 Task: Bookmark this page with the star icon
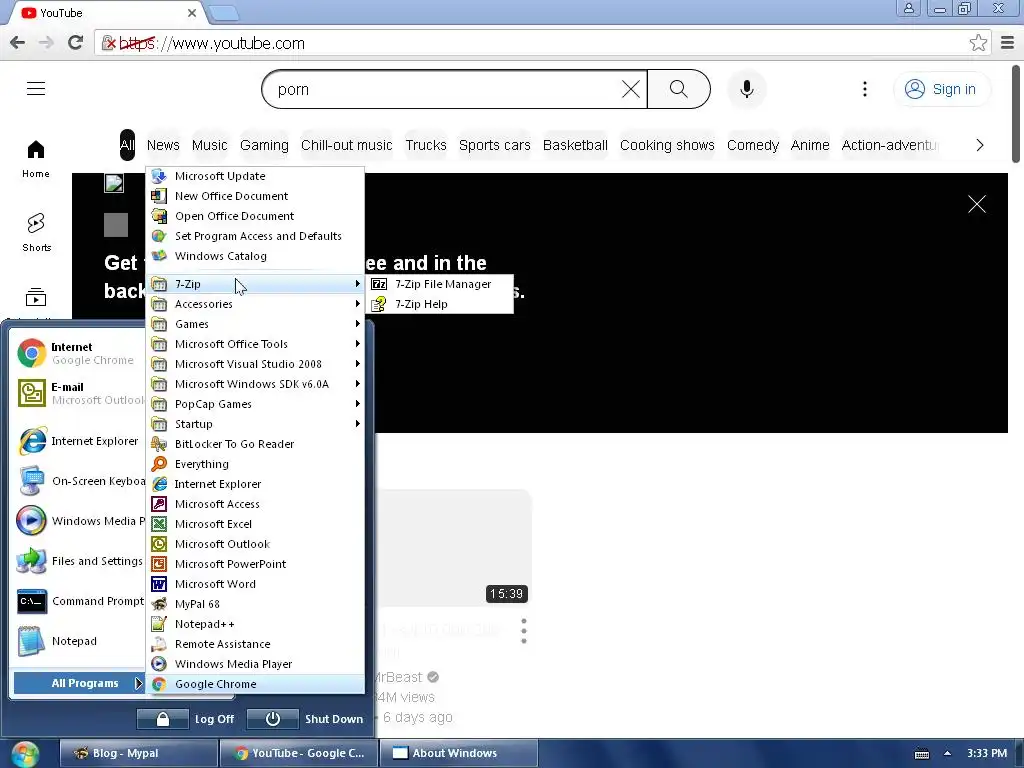click(978, 43)
